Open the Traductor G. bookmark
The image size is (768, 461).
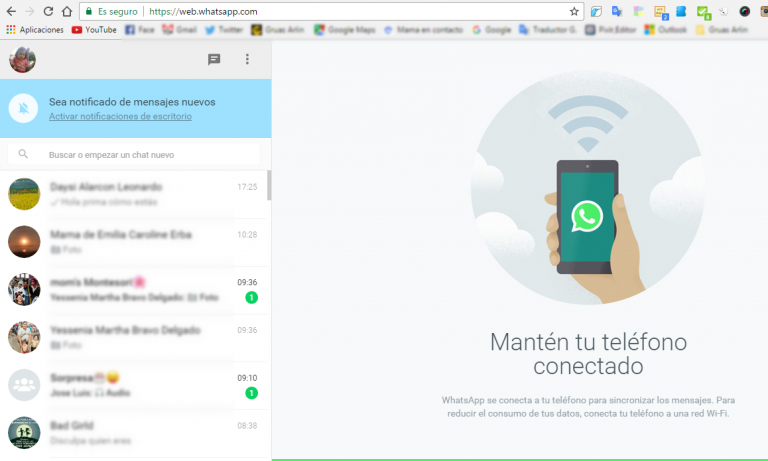[x=548, y=30]
